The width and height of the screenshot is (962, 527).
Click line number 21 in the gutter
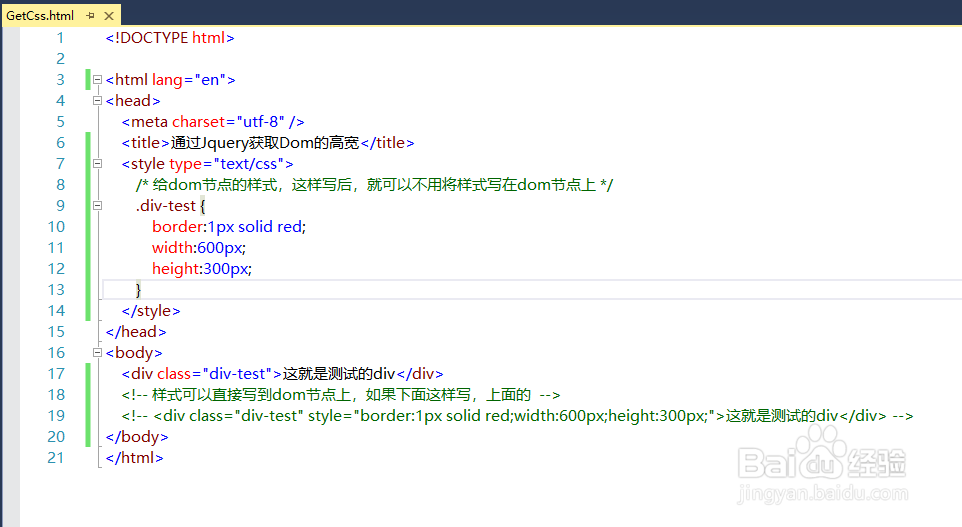click(x=56, y=458)
